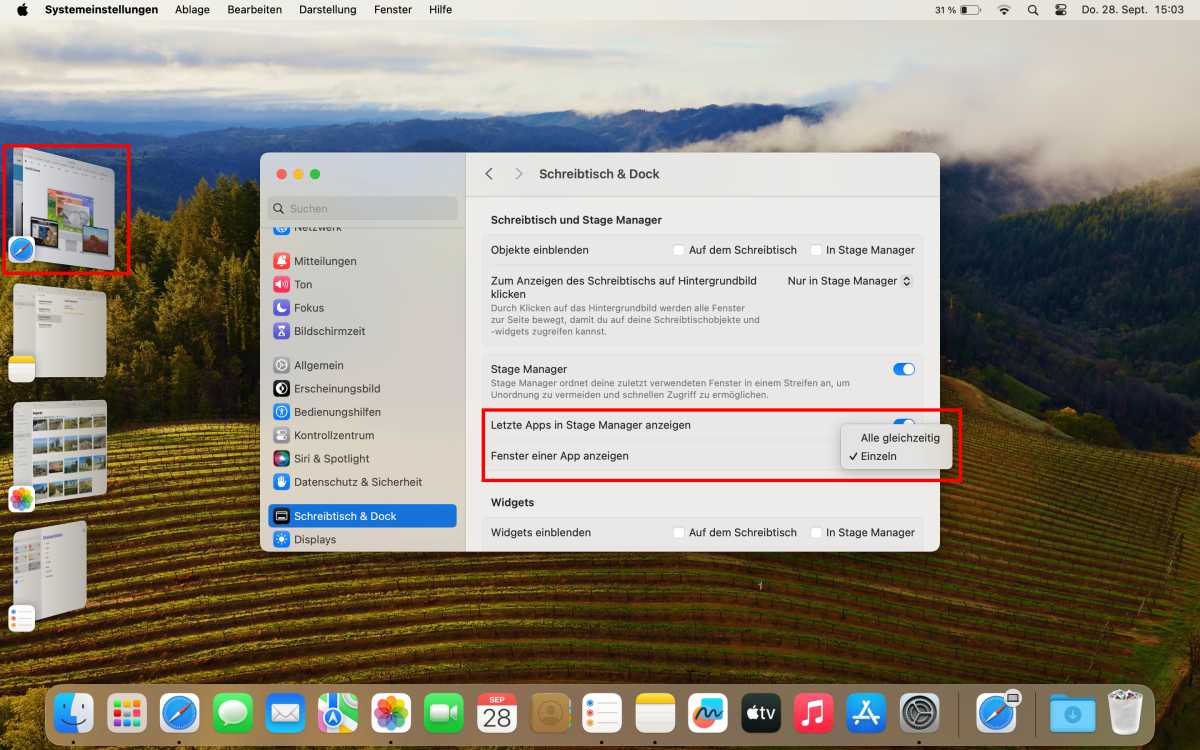
Task: Click the Siri & Spotlight icon
Action: (x=282, y=459)
